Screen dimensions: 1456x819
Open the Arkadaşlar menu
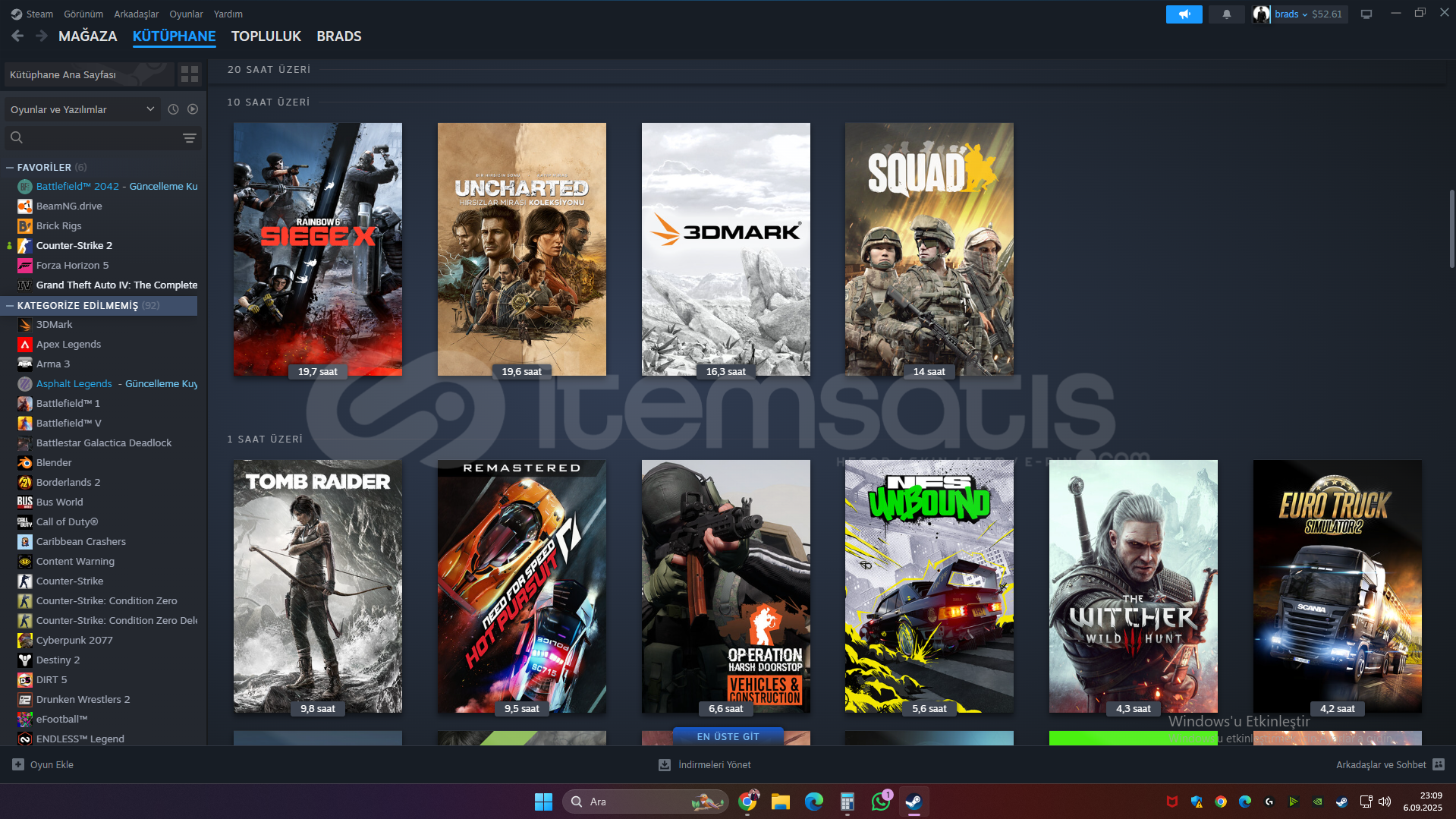pyautogui.click(x=137, y=14)
